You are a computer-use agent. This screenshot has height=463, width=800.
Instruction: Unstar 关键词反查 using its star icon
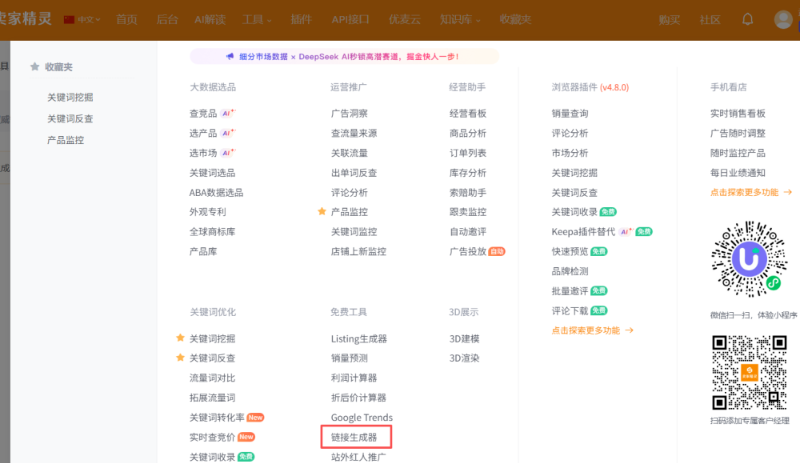(180, 358)
